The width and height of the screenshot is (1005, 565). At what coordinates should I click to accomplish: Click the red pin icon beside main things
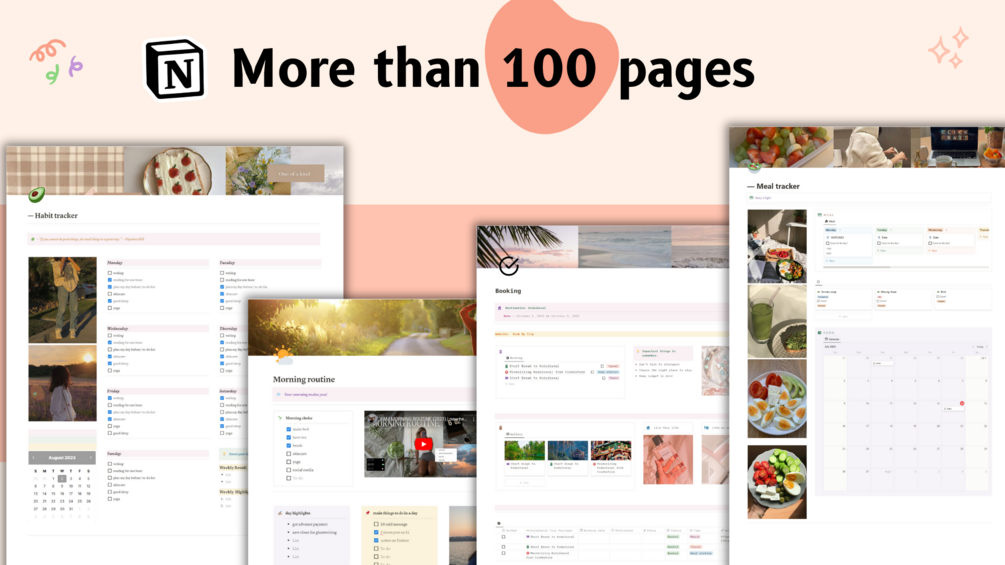pos(368,513)
